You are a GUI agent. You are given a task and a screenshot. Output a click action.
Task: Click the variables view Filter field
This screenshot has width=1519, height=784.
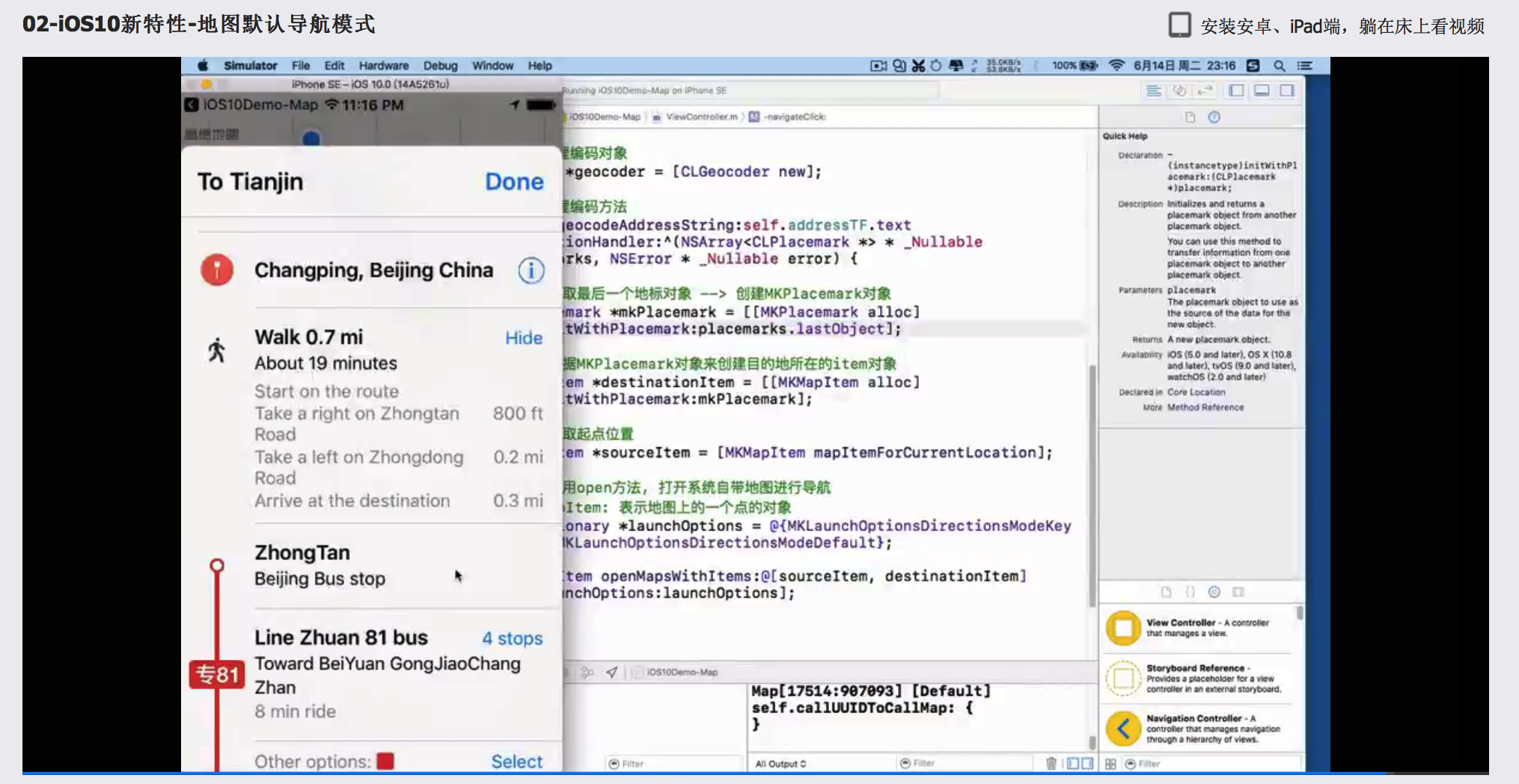[x=672, y=764]
